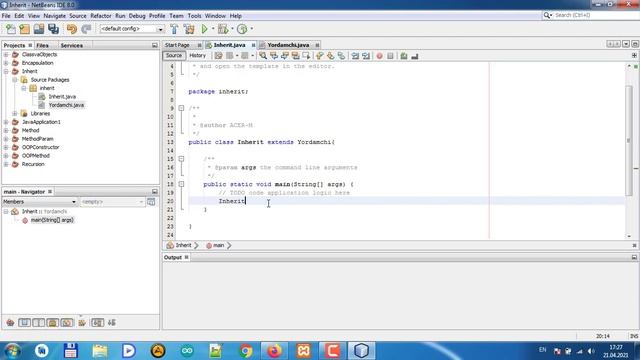
Task: Click Shift Line Left editor icon
Action: [355, 56]
